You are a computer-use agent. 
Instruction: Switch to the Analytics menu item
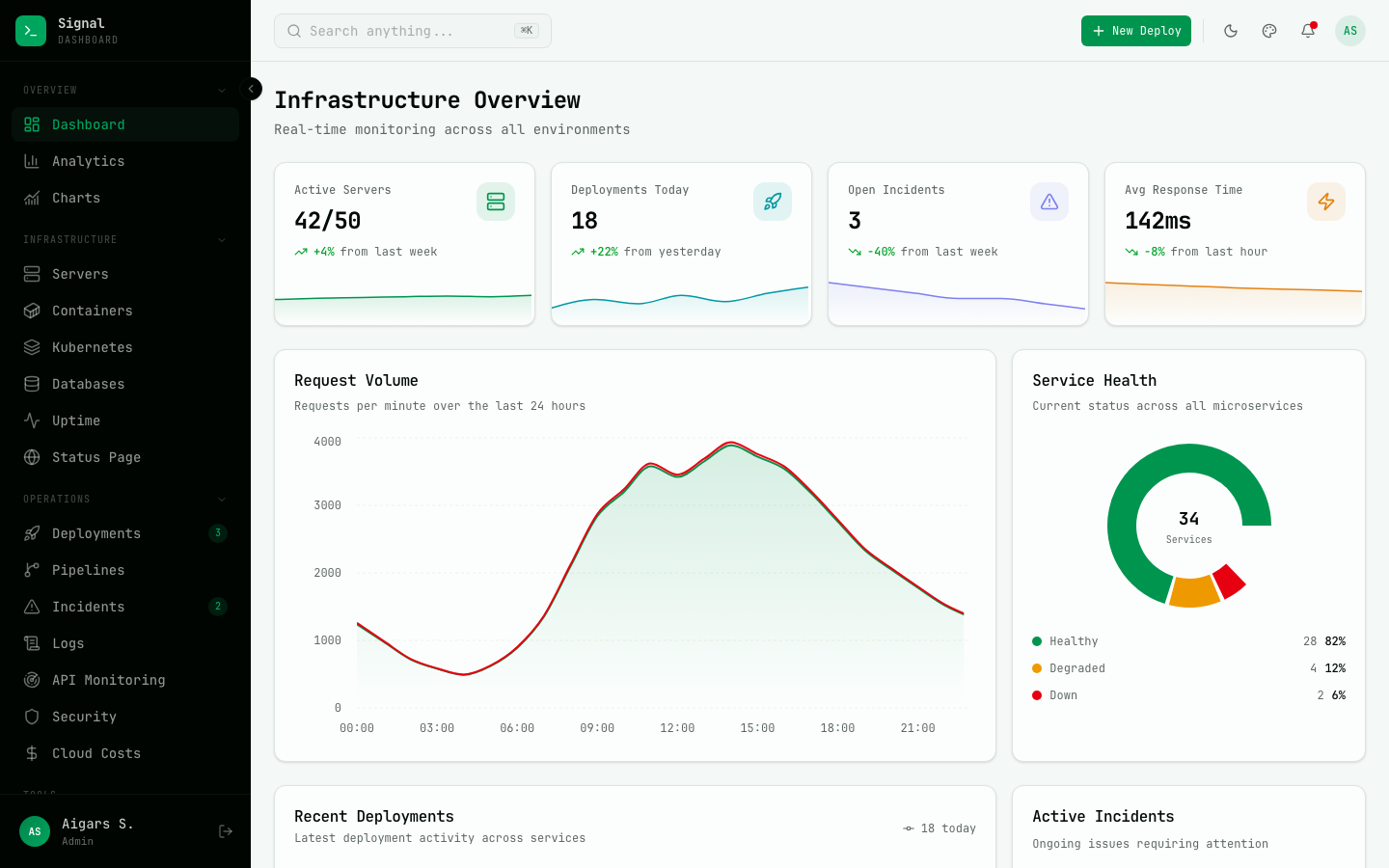point(89,161)
